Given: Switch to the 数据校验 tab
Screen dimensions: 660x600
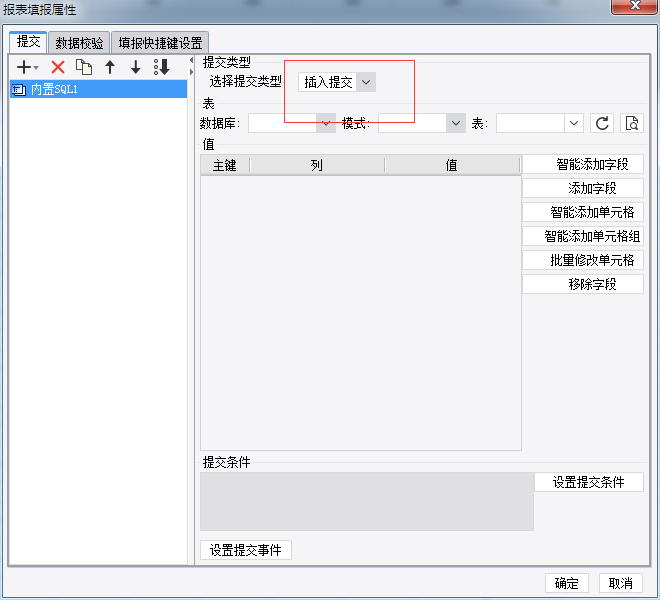Looking at the screenshot, I should click(x=79, y=43).
